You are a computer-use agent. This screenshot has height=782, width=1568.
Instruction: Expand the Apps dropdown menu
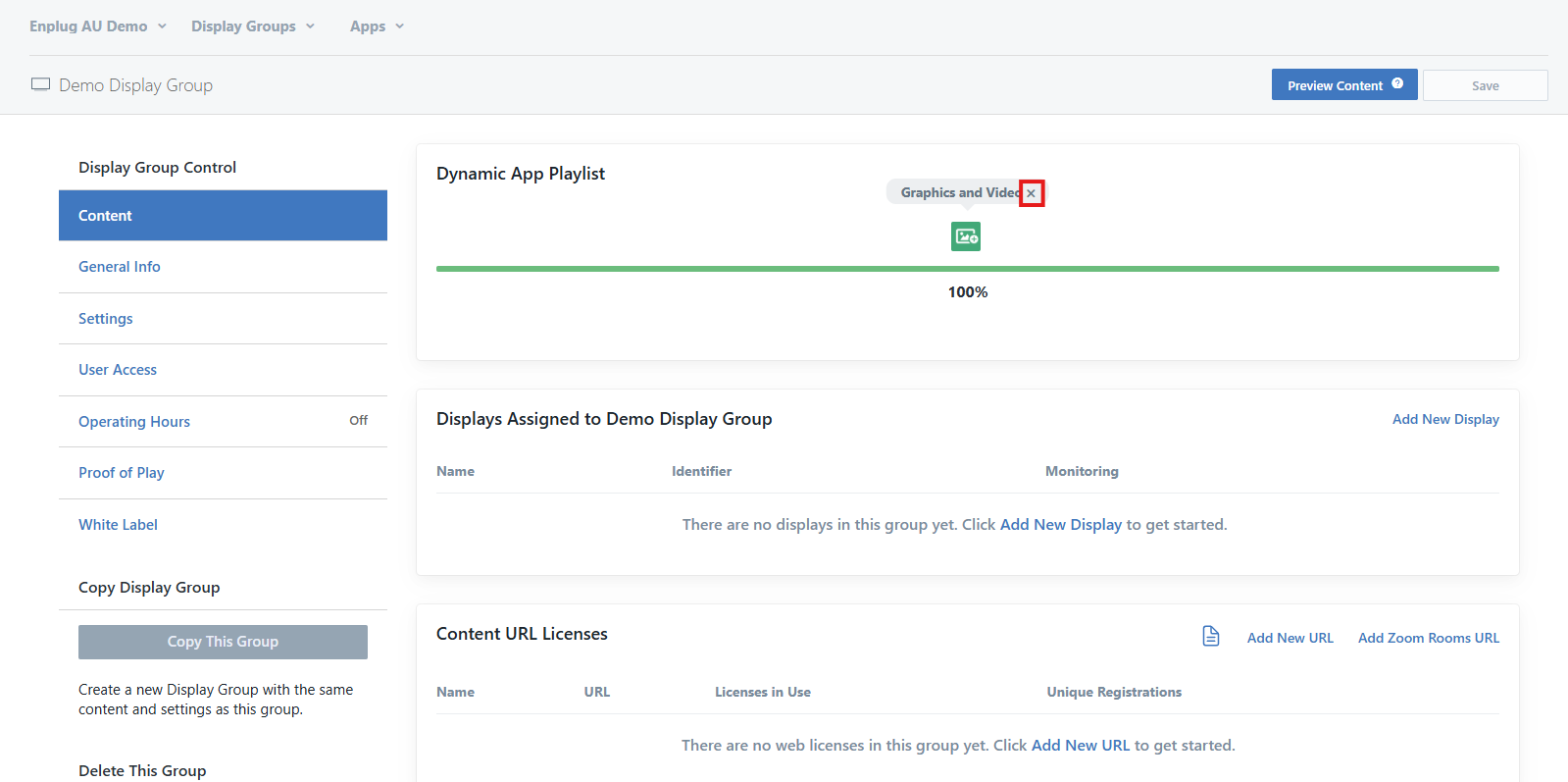tap(377, 26)
